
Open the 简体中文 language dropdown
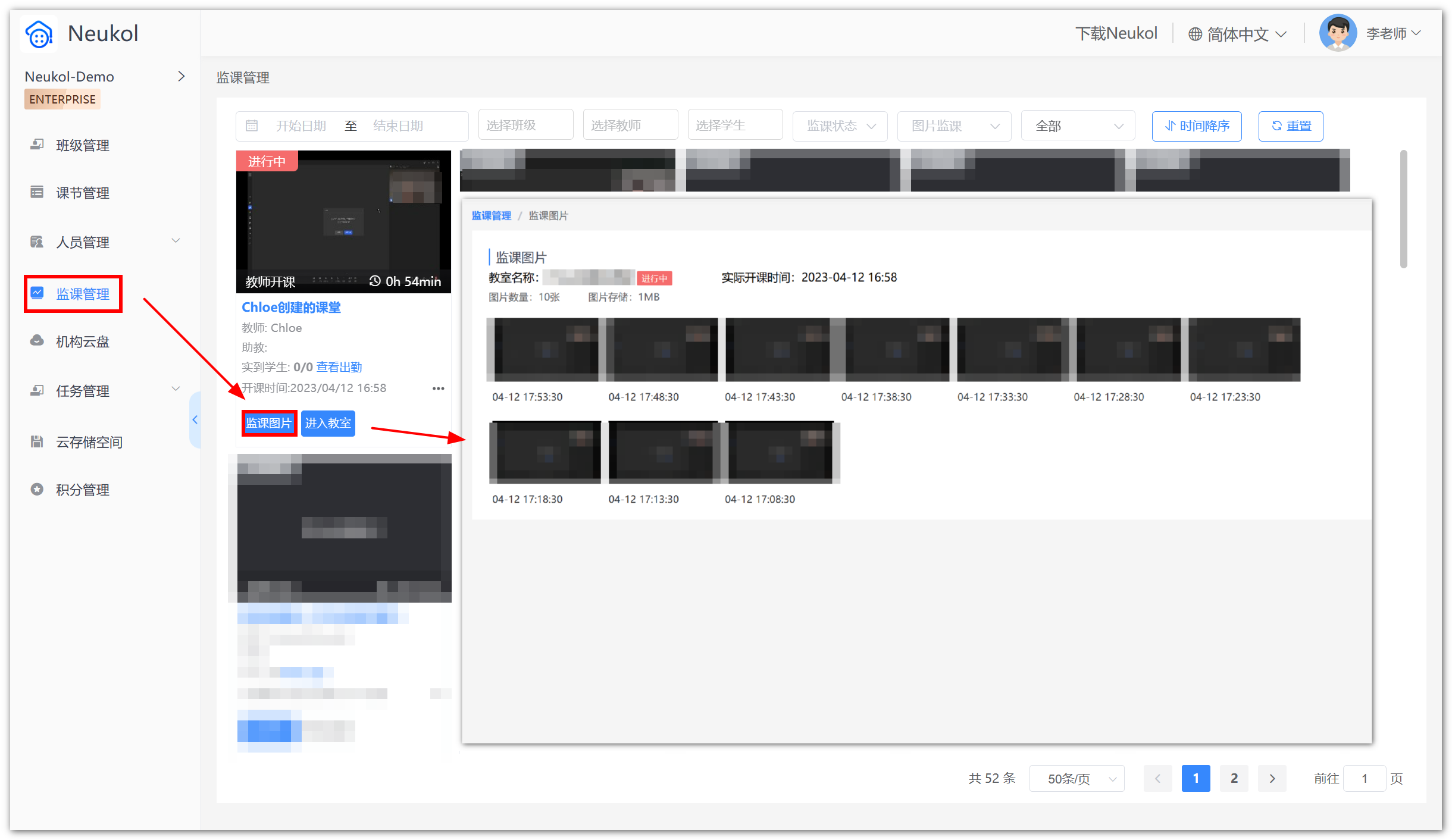tap(1238, 35)
